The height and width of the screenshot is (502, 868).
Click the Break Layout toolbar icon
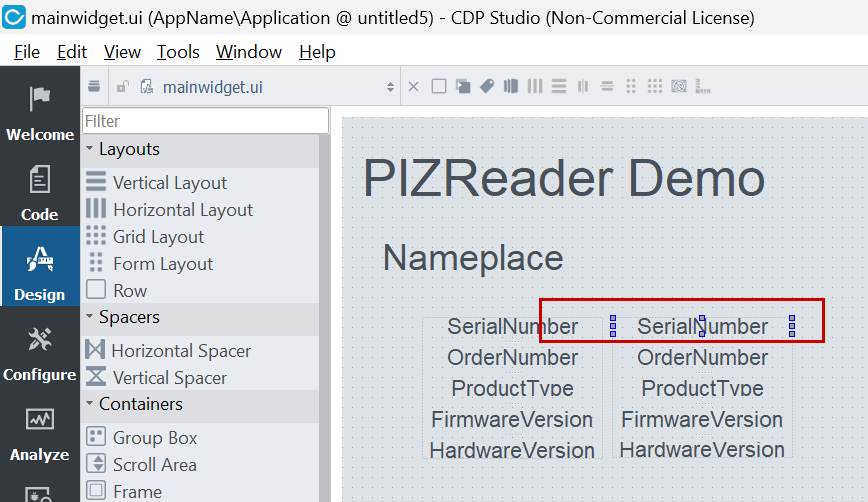(679, 86)
